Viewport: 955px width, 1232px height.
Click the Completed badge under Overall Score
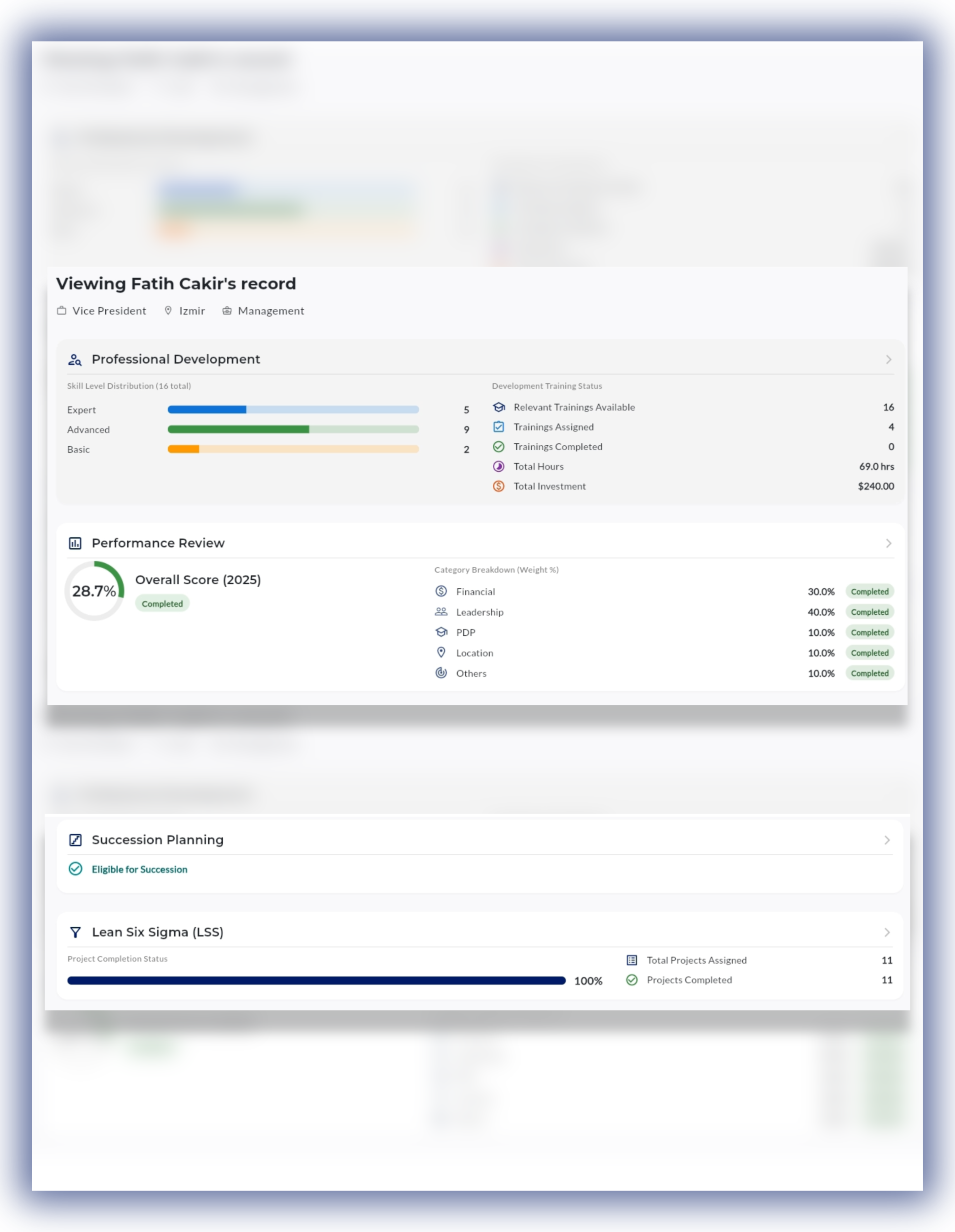pos(162,603)
